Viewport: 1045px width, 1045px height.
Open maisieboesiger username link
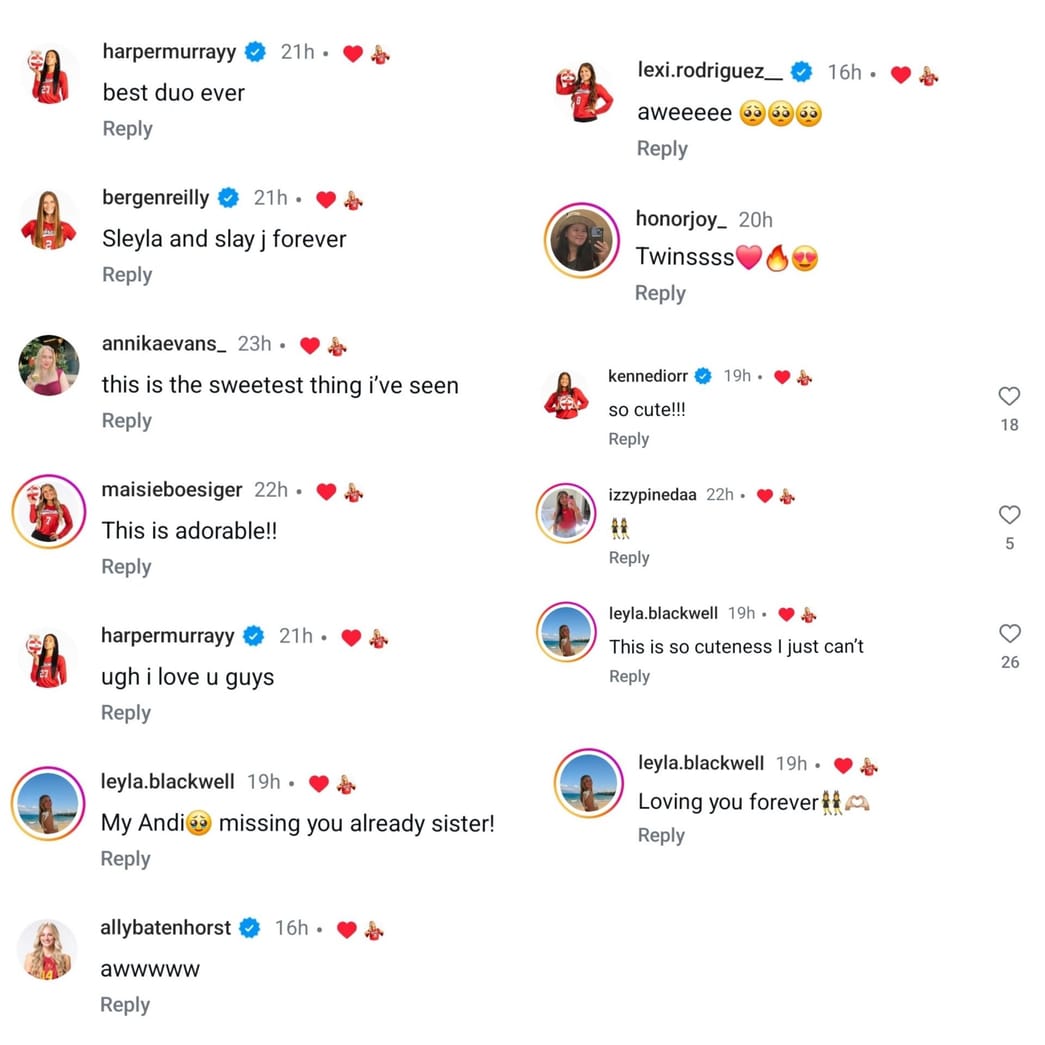coord(172,490)
